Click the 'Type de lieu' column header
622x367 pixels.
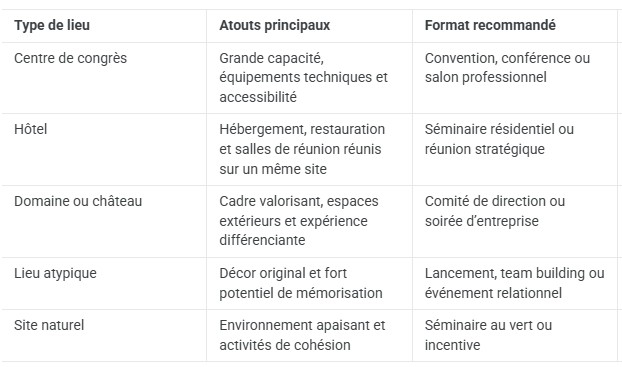[x=52, y=25]
